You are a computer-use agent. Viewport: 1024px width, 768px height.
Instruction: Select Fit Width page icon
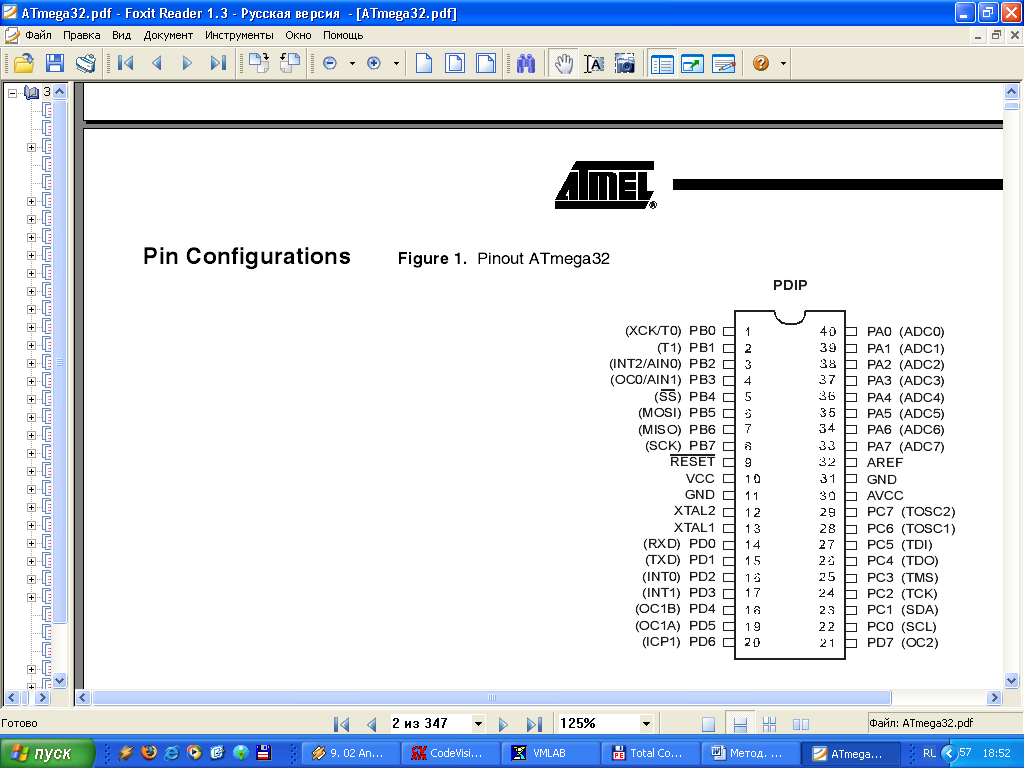tap(485, 63)
